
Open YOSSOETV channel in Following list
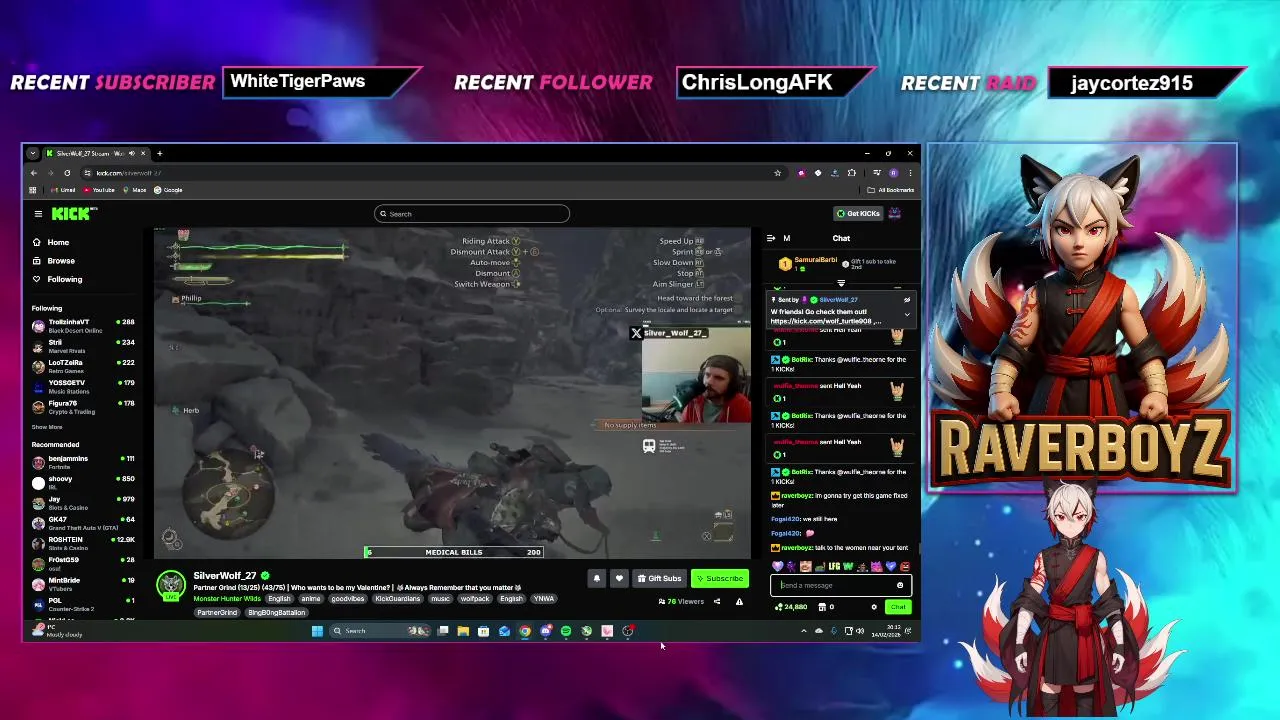(x=85, y=386)
